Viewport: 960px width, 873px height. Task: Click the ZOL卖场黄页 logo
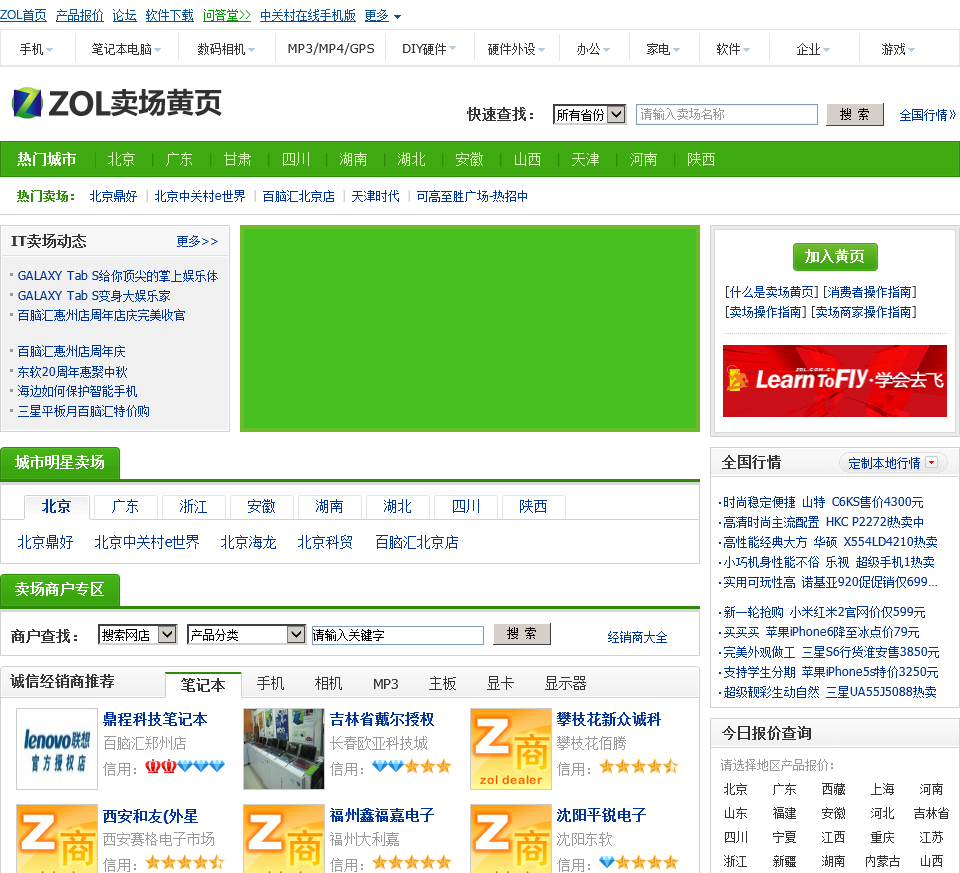pos(117,103)
